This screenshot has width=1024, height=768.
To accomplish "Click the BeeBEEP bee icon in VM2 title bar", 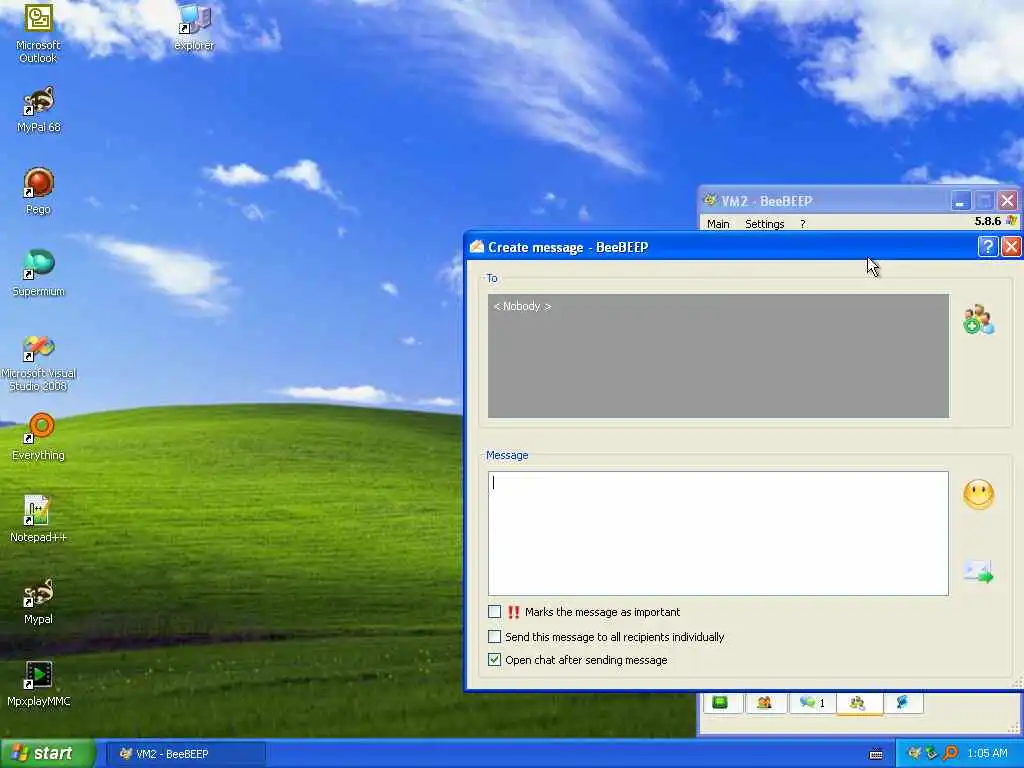I will (709, 200).
